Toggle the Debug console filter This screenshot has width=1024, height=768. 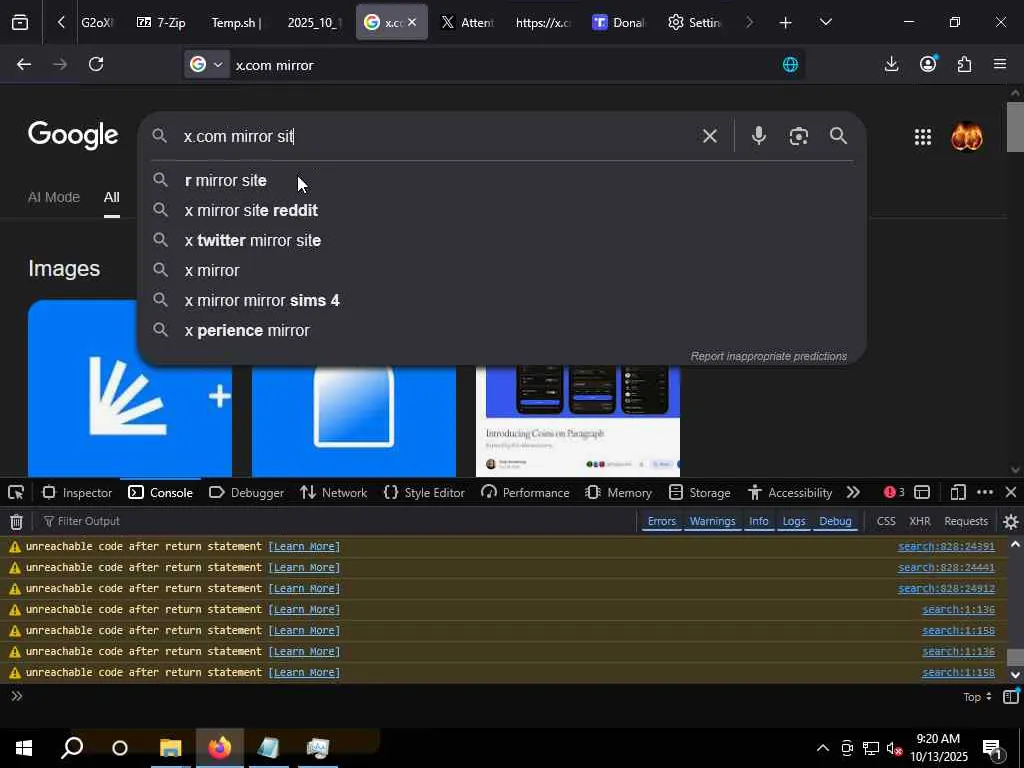pos(835,521)
